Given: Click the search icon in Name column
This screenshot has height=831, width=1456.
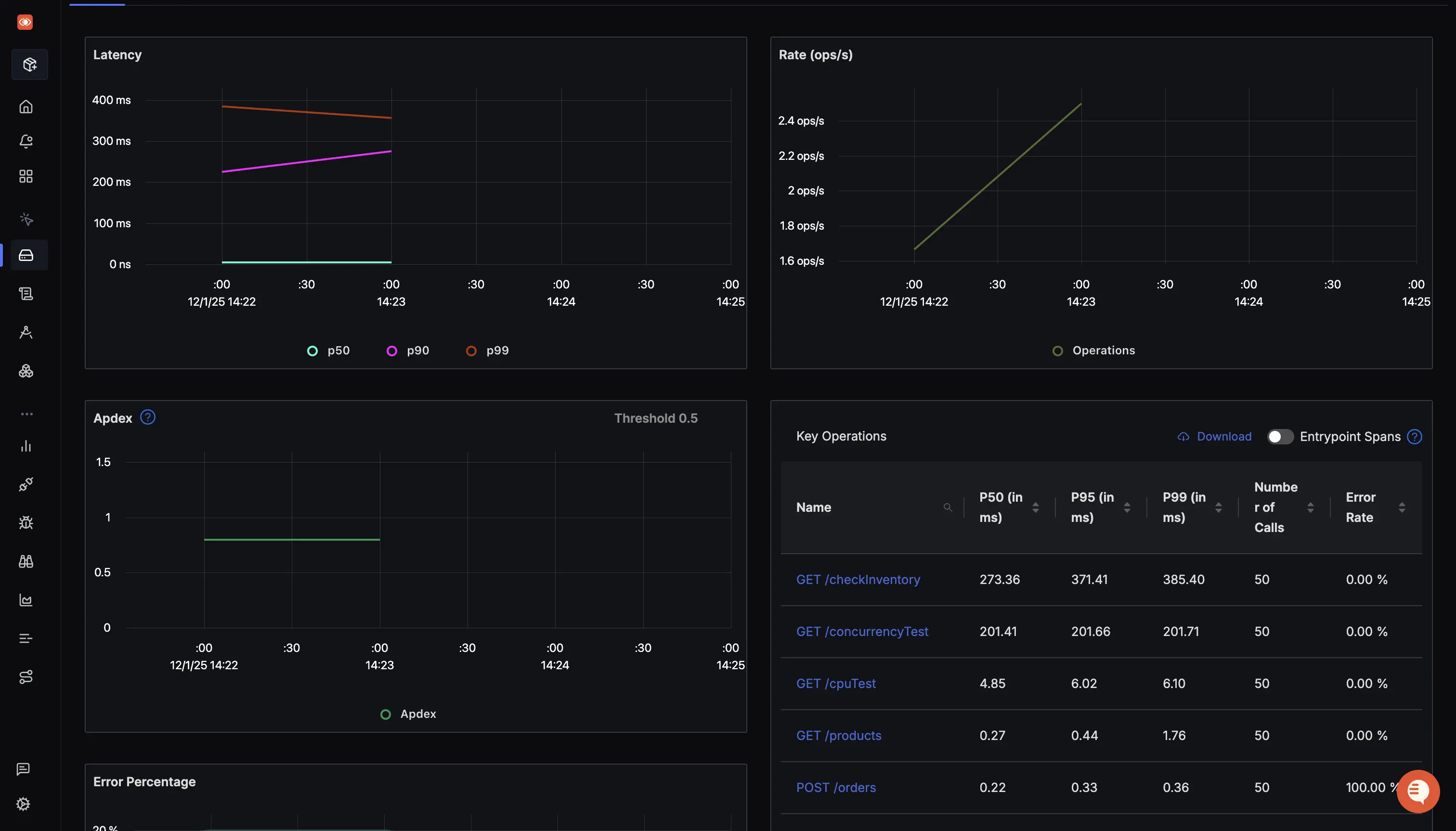Looking at the screenshot, I should pos(948,507).
